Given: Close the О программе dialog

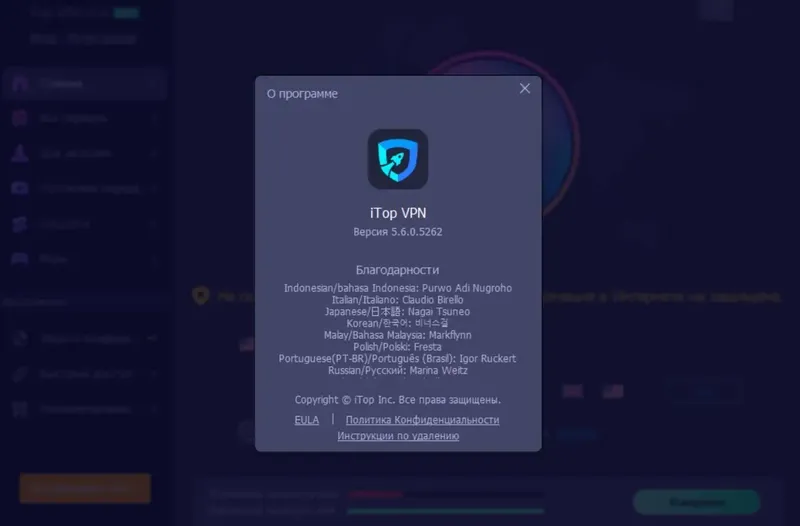Looking at the screenshot, I should (524, 89).
